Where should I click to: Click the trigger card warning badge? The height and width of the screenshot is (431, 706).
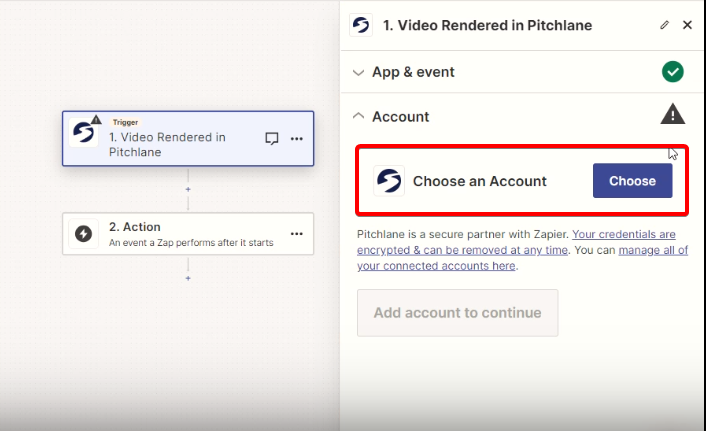[96, 120]
